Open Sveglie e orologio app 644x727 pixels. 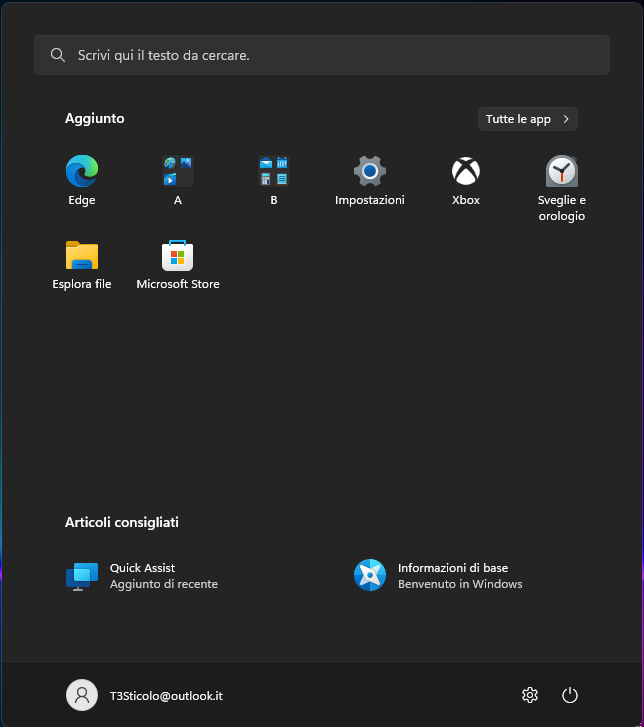[562, 188]
